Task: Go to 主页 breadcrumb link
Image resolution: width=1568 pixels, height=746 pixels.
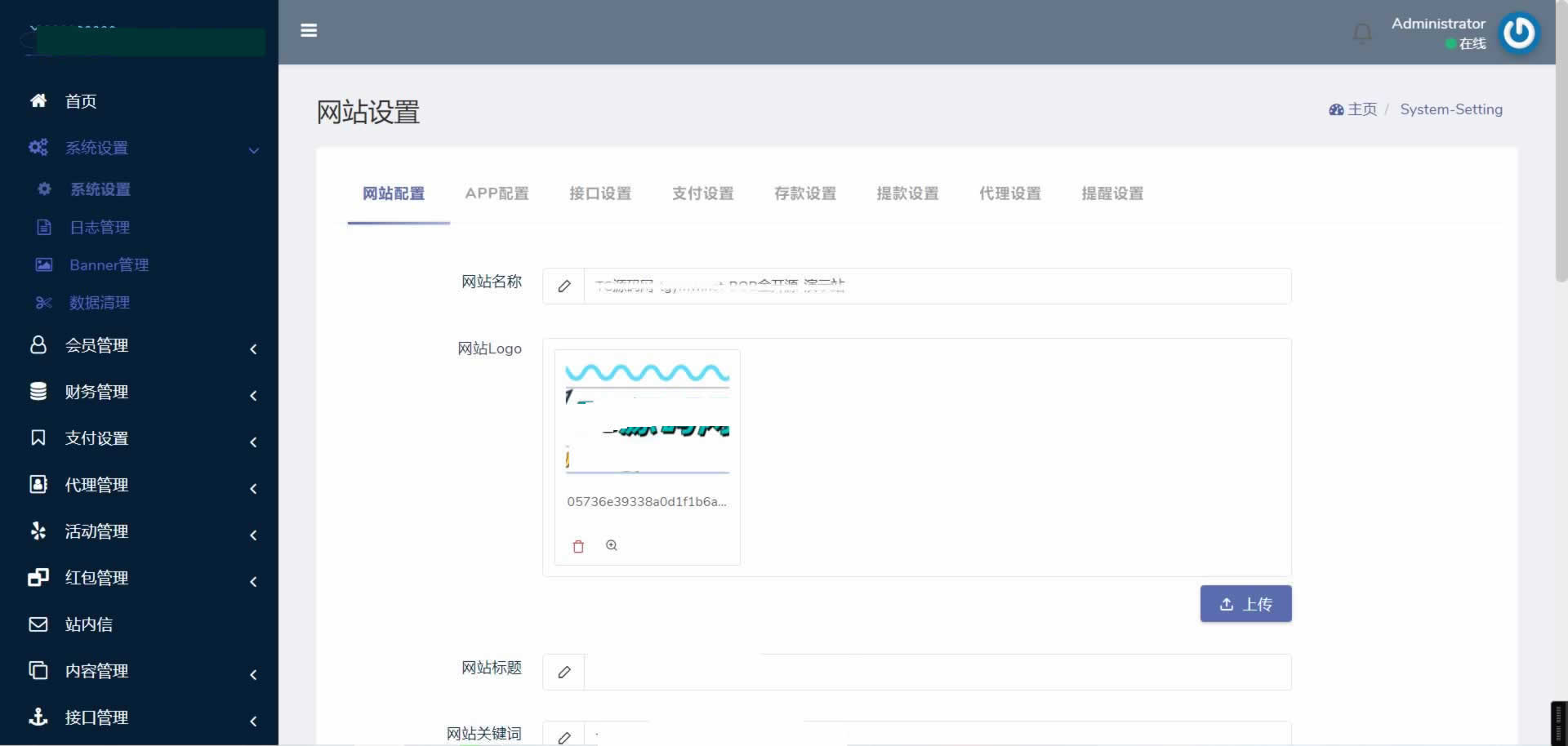Action: (x=1361, y=109)
